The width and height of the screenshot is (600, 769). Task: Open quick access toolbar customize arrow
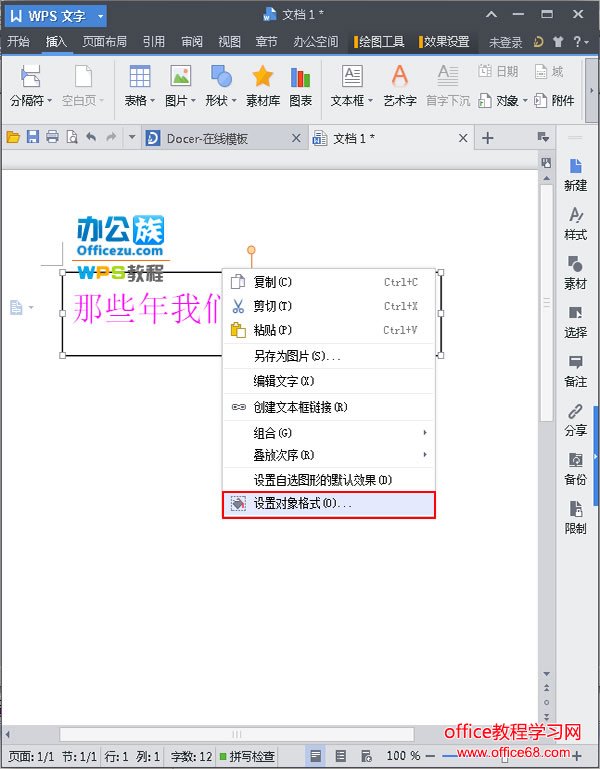pos(131,137)
